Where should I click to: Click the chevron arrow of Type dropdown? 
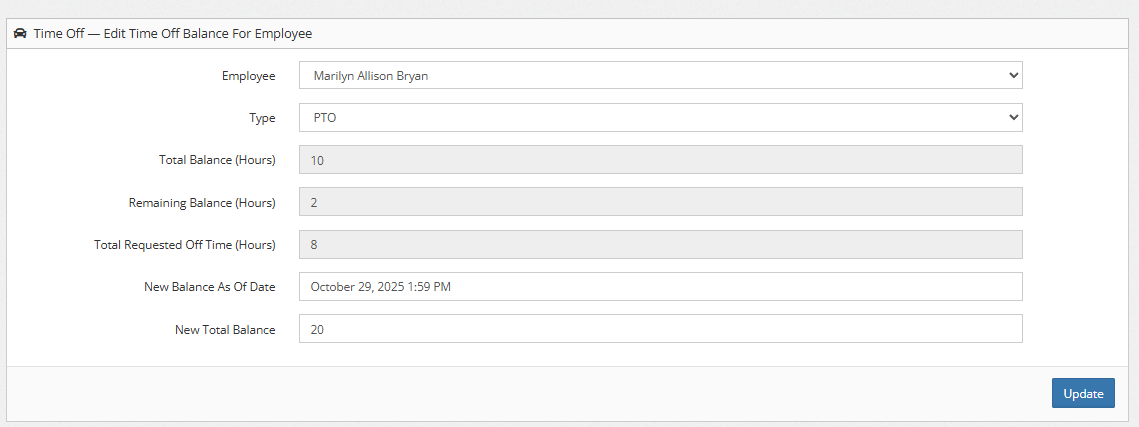[x=1013, y=118]
